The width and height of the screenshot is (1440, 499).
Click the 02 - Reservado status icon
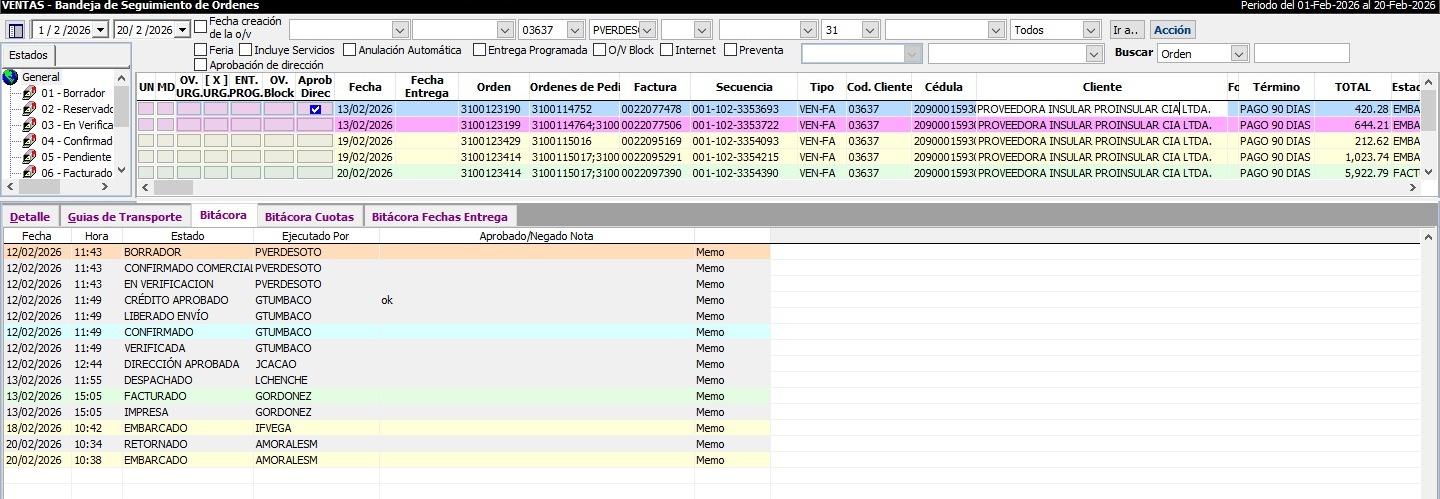[x=29, y=109]
